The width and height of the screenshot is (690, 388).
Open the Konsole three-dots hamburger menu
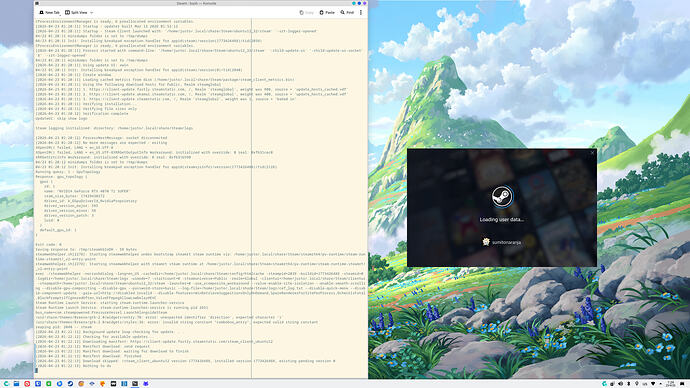point(361,12)
